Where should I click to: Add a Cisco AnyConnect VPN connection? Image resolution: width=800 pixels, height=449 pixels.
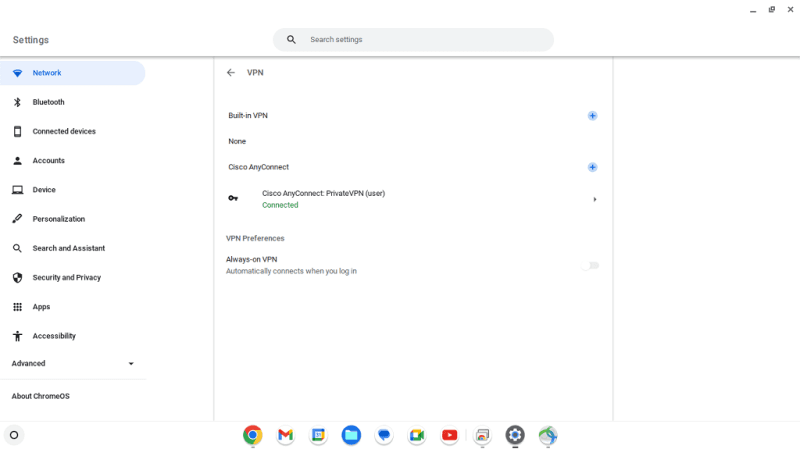[592, 167]
